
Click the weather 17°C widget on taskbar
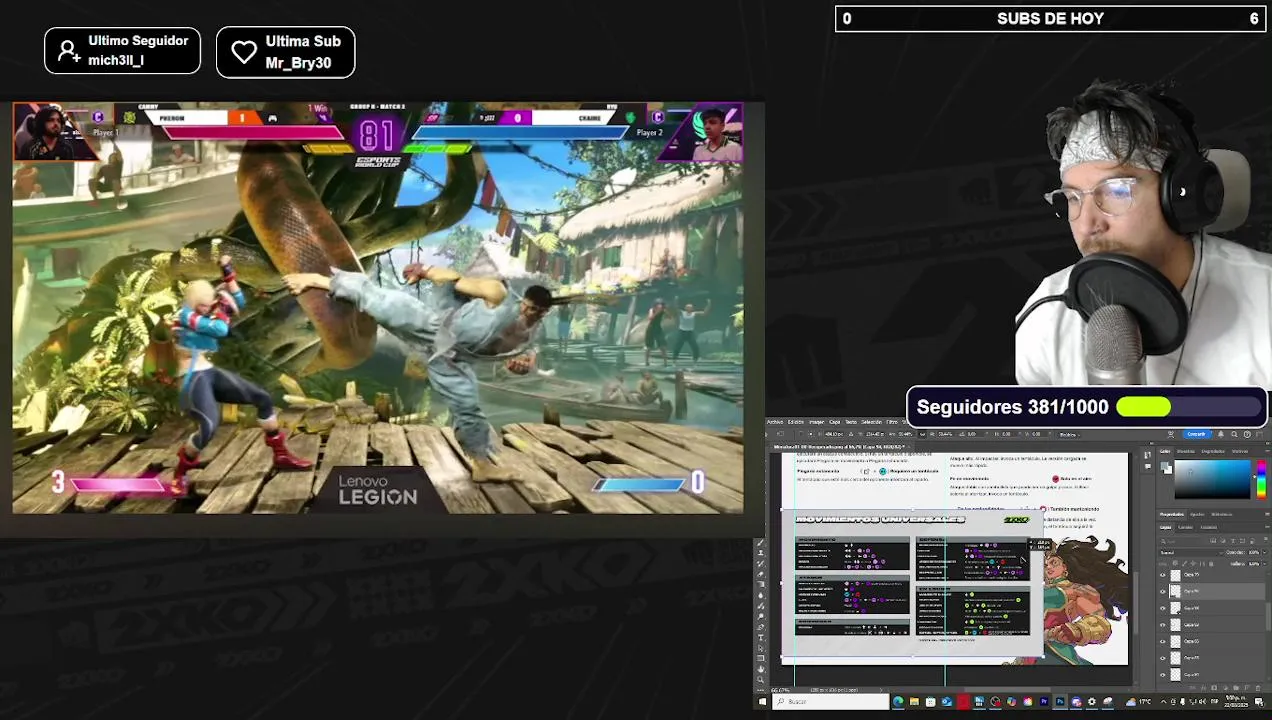[1140, 701]
